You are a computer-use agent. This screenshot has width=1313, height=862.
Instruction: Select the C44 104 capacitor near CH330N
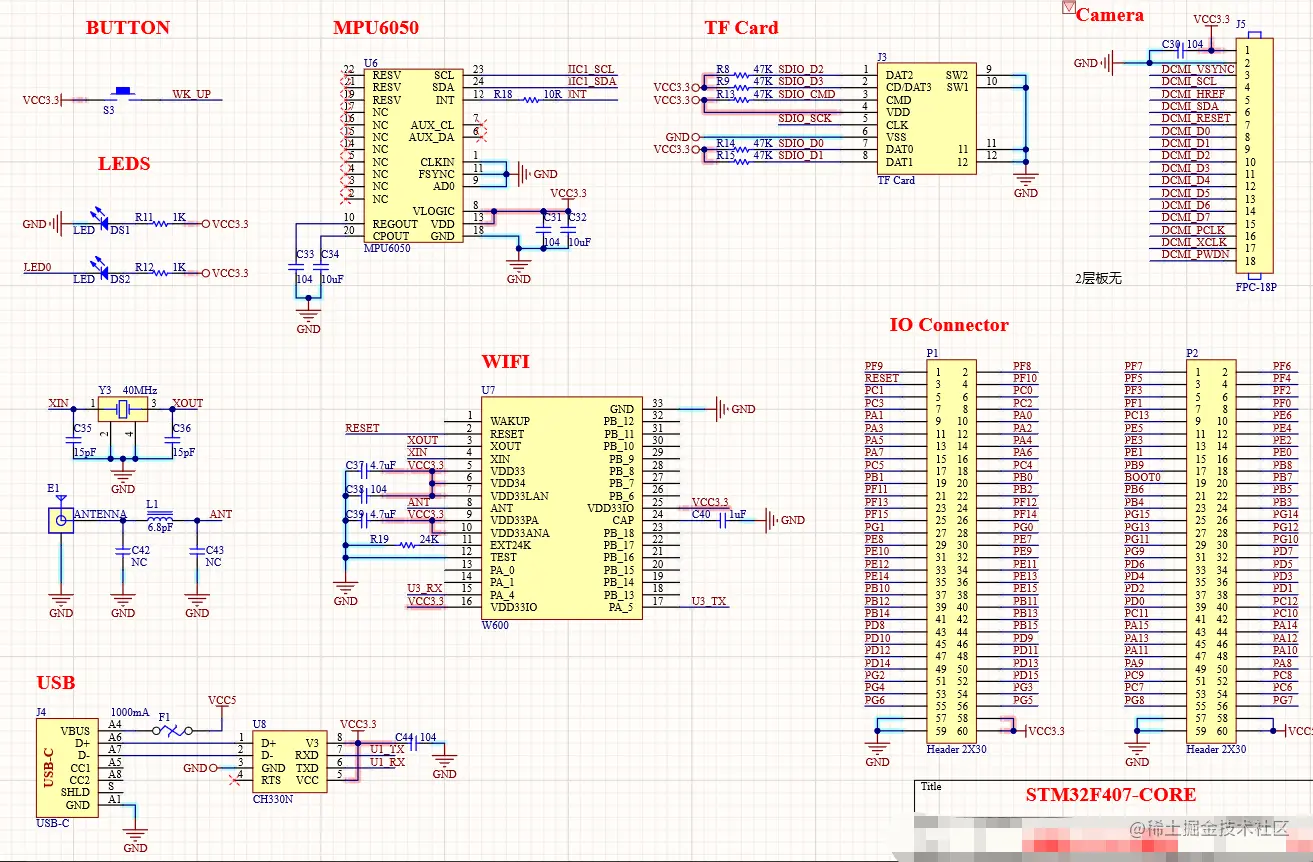pyautogui.click(x=413, y=743)
